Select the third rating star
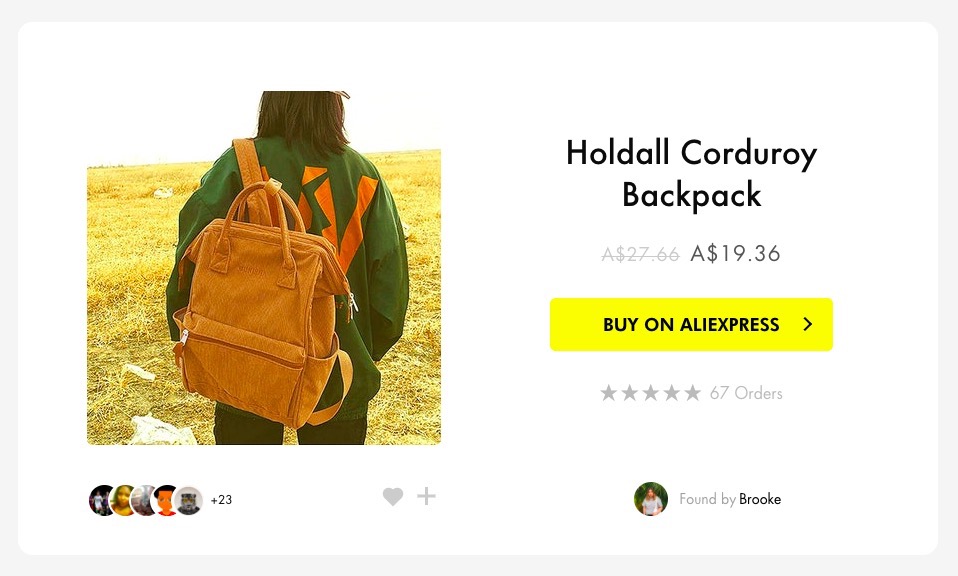The width and height of the screenshot is (958, 576). 651,393
